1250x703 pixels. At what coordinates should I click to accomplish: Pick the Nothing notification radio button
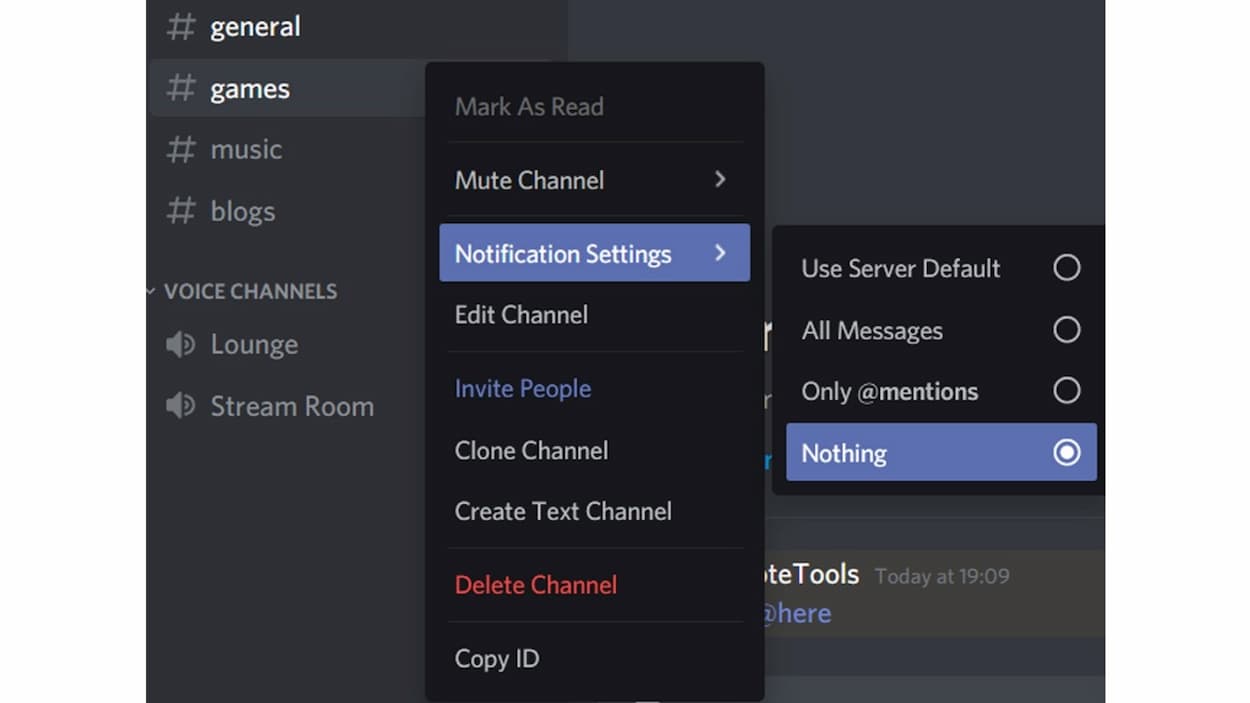(1066, 453)
